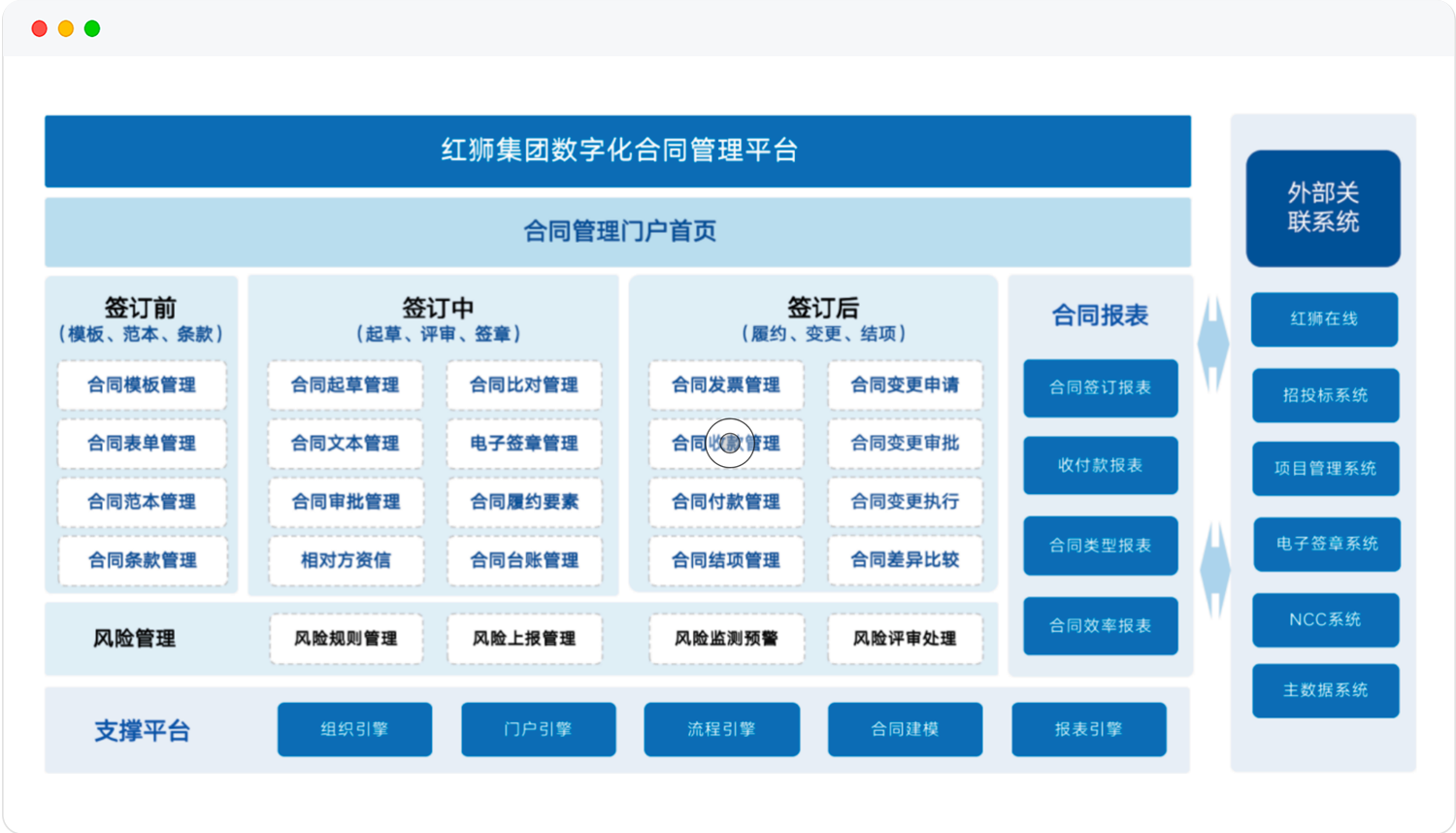Click 合同差异比较 module

(905, 560)
